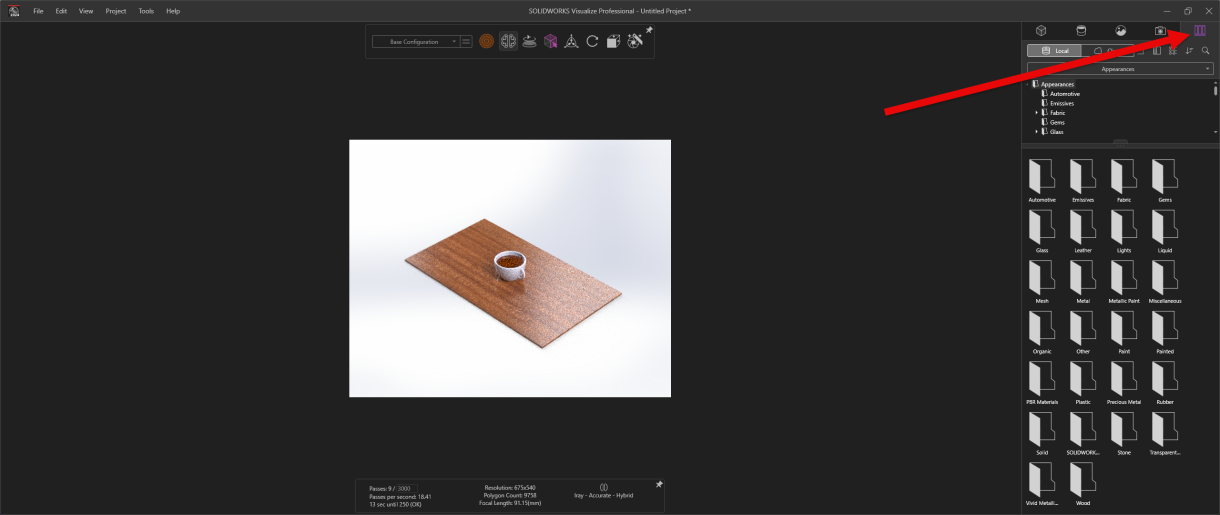Click the rendered coffee cup in viewport

click(x=510, y=265)
